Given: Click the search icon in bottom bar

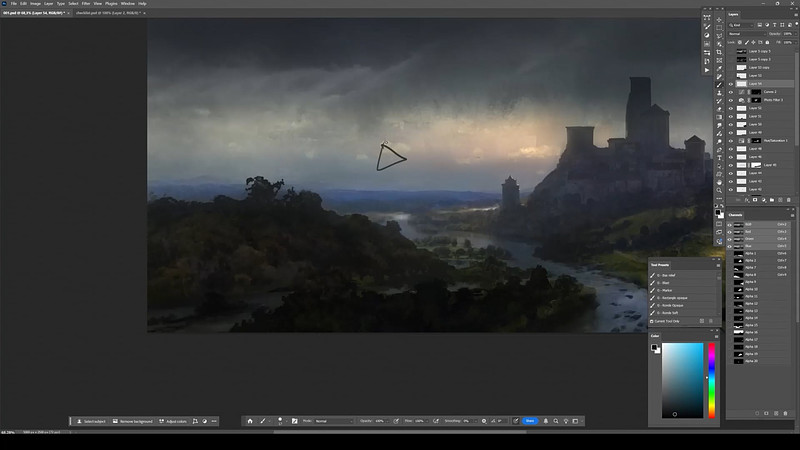Looking at the screenshot, I should point(556,421).
